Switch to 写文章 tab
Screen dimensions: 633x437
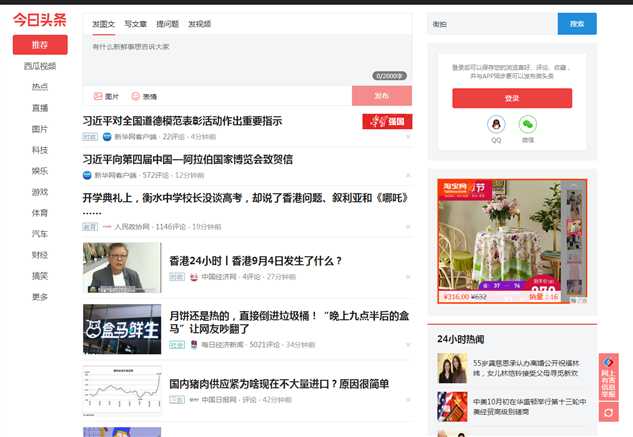click(x=135, y=24)
